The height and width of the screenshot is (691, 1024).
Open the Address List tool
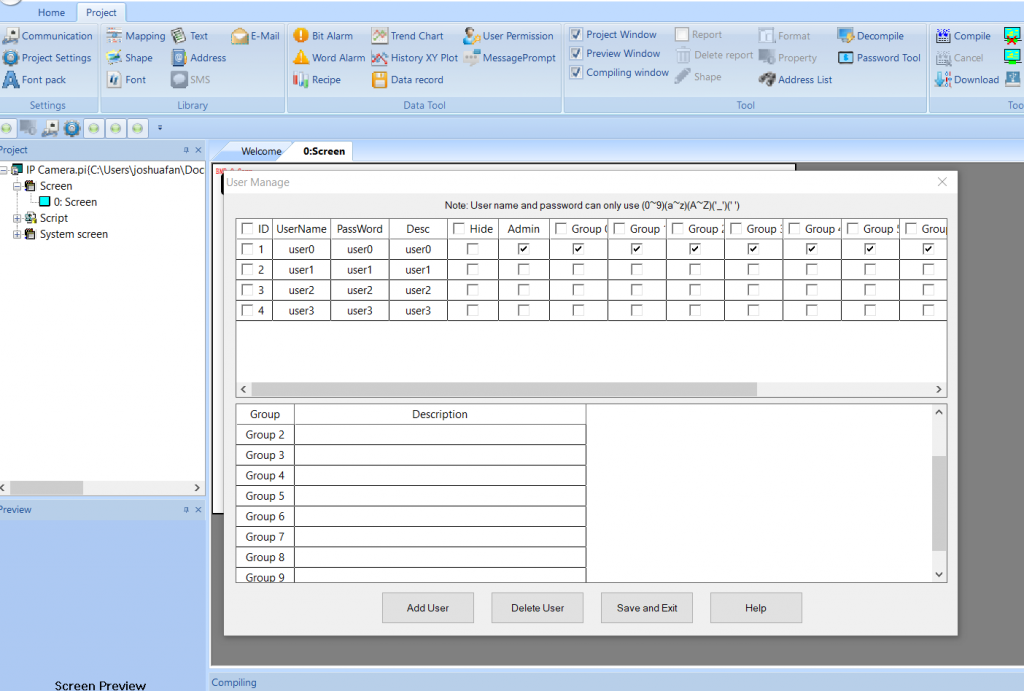[x=767, y=80]
